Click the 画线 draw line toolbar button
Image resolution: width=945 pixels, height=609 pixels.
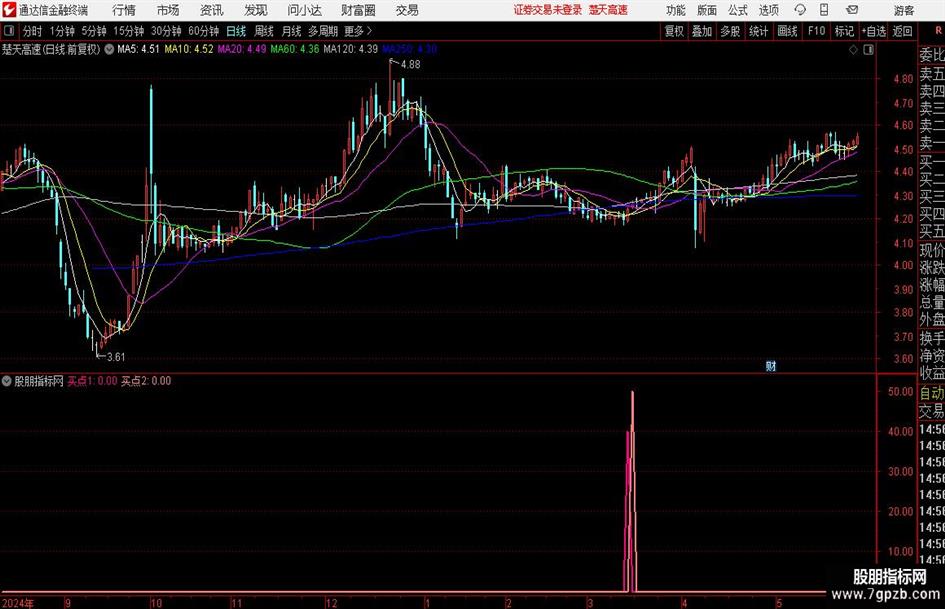(x=788, y=31)
